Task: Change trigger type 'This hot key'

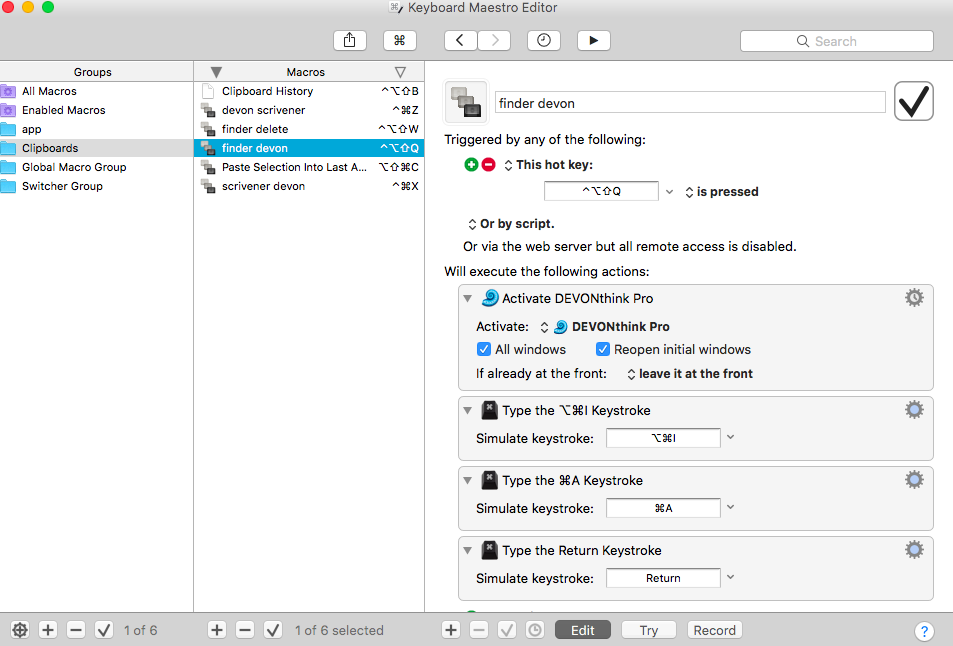Action: [x=548, y=165]
